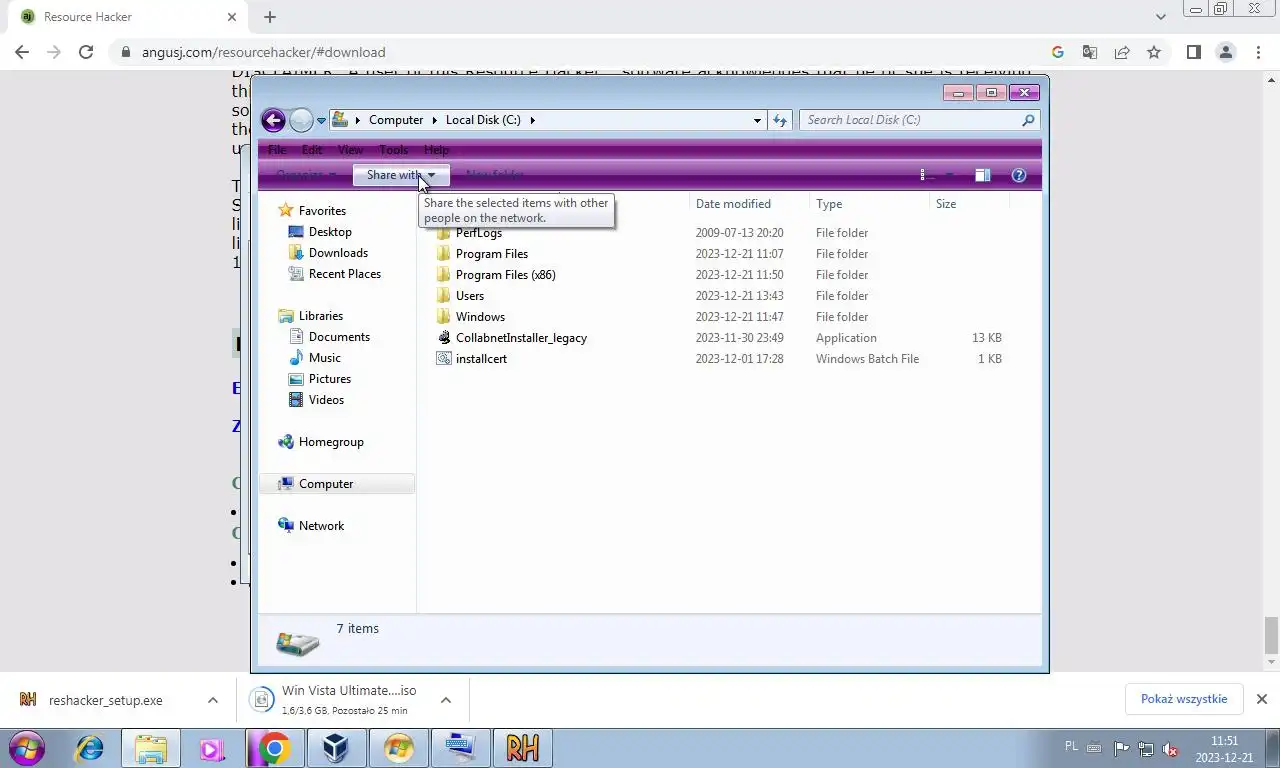This screenshot has width=1280, height=768.
Task: Open Videos library
Action: click(326, 400)
